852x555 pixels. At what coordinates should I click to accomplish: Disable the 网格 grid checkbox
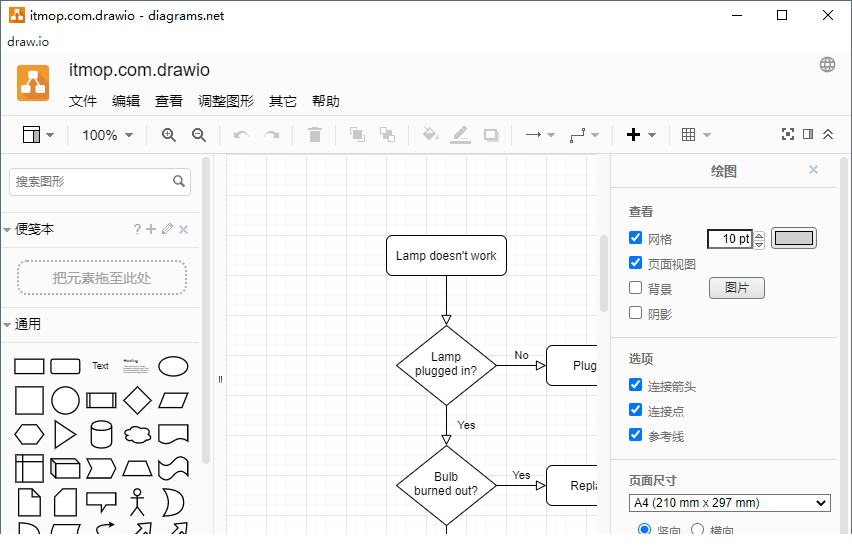point(636,238)
